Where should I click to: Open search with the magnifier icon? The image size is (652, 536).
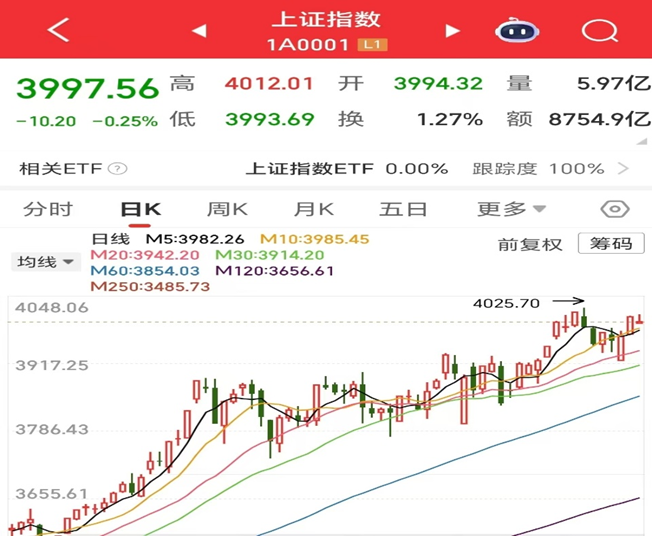pos(600,30)
